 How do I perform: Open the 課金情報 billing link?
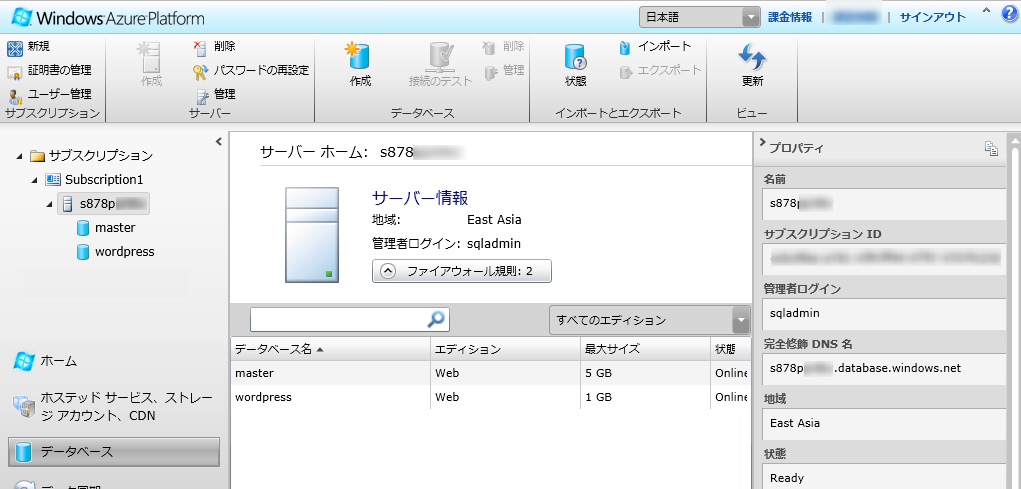790,18
